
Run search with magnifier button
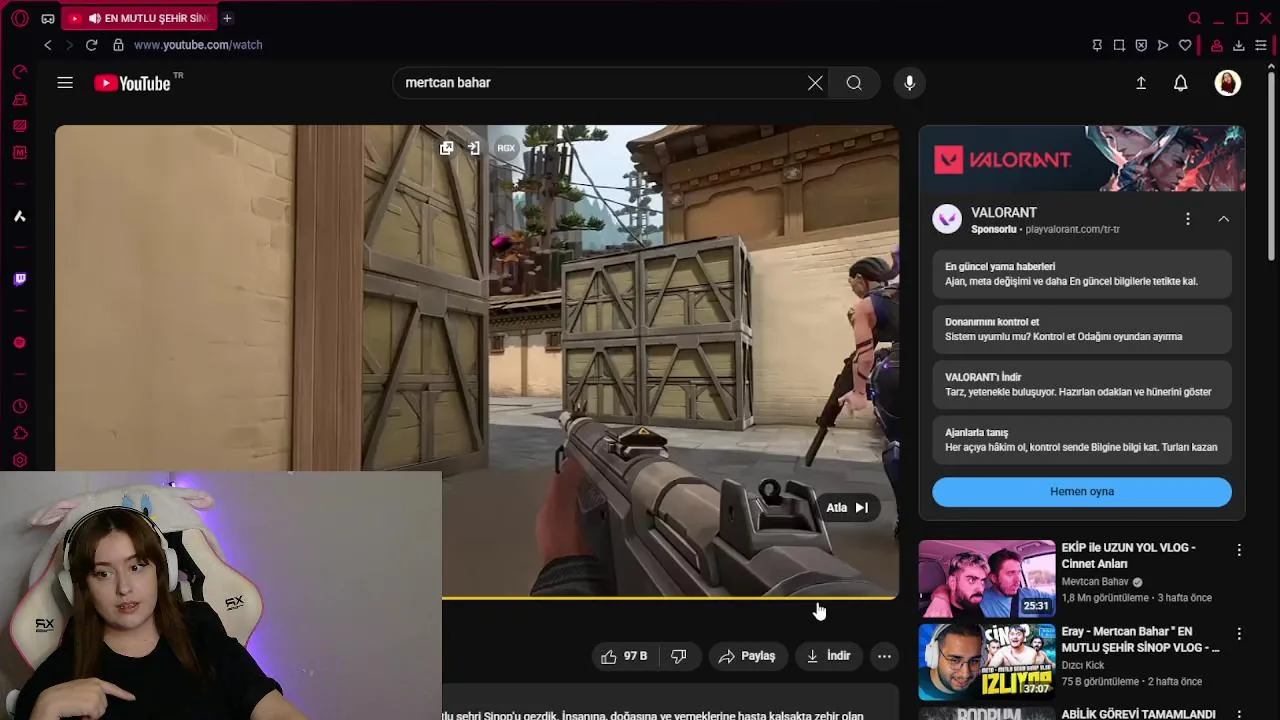[x=854, y=83]
